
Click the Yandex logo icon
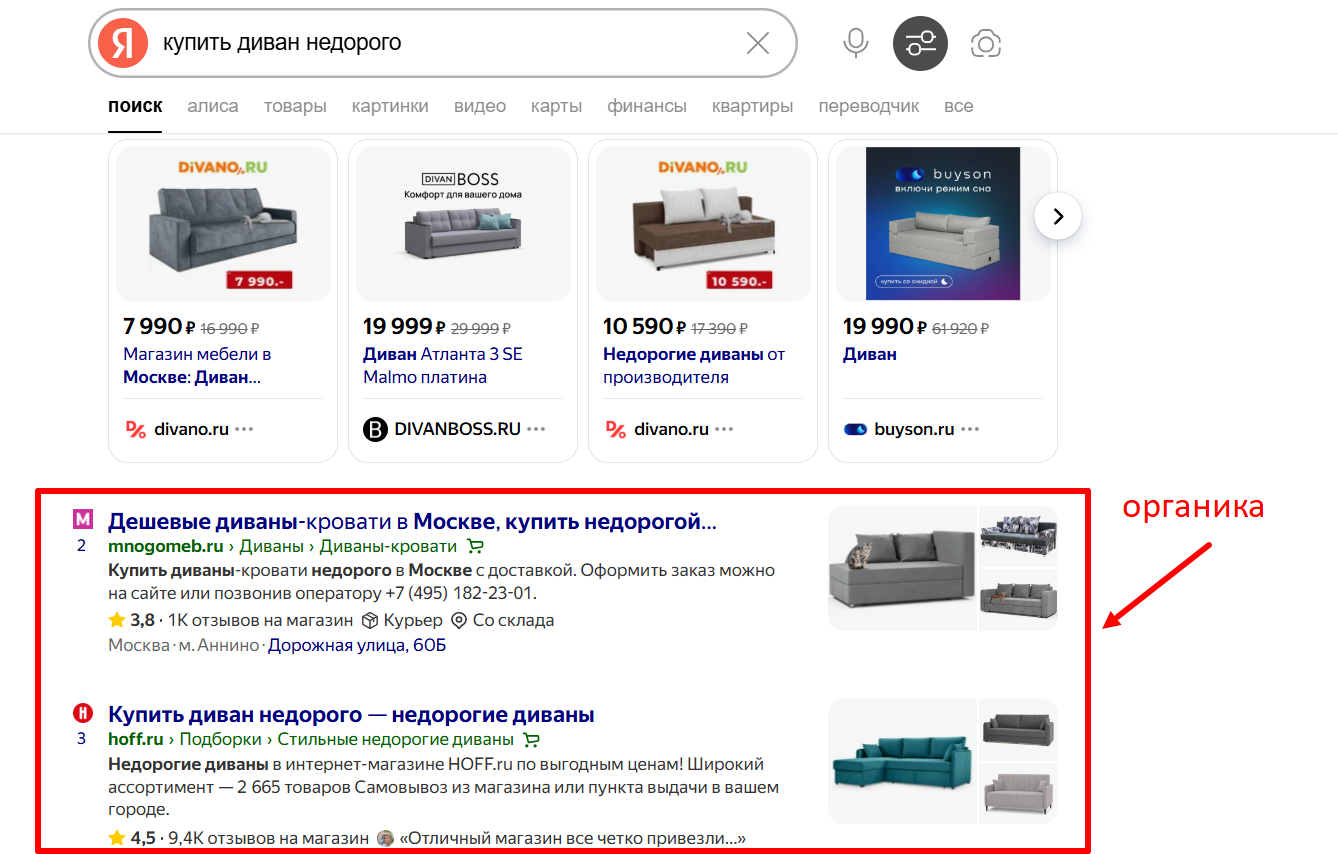click(123, 43)
